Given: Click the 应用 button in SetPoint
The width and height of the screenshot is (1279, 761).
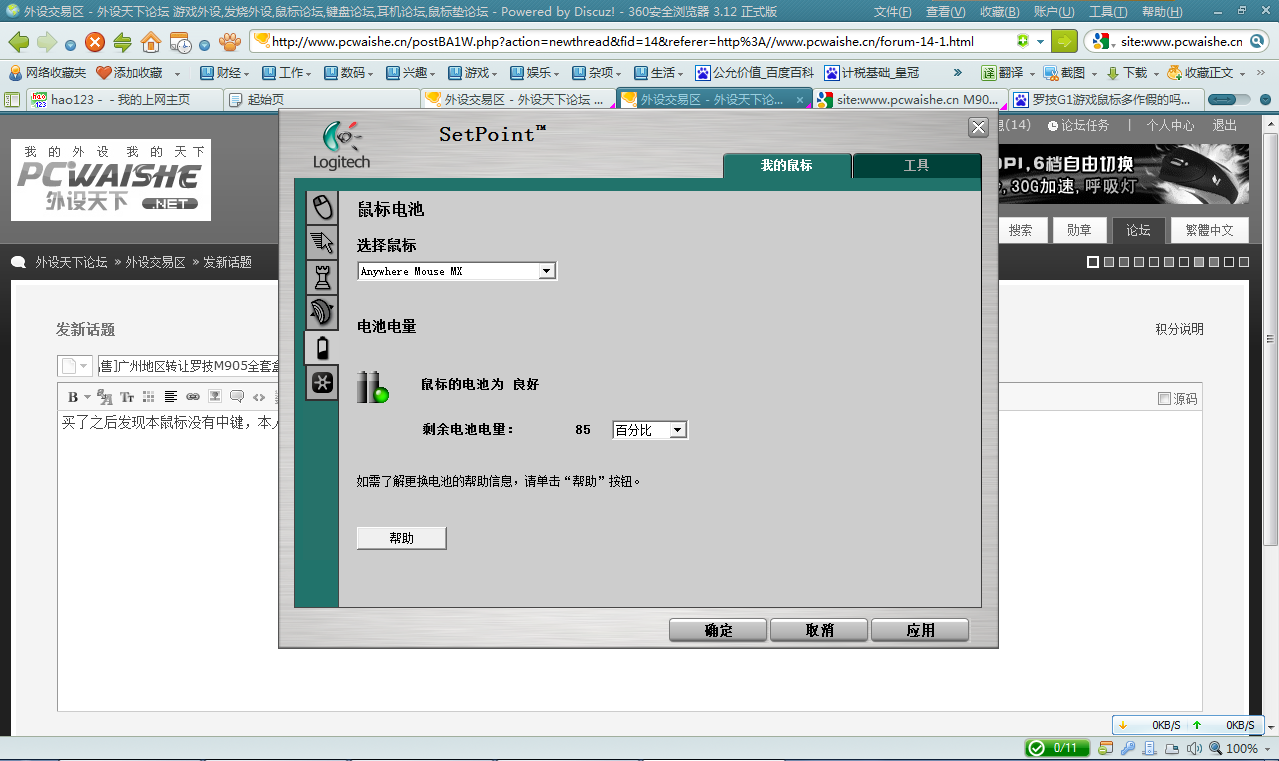Looking at the screenshot, I should [919, 630].
